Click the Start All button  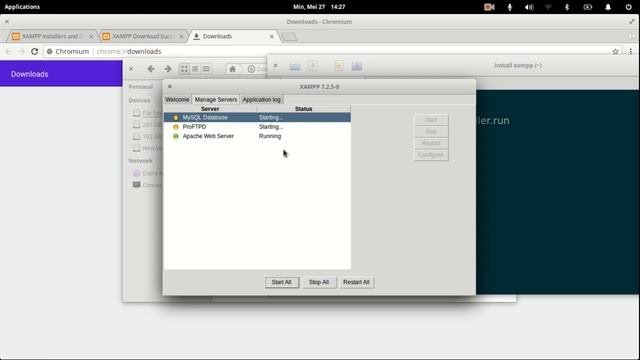[282, 282]
